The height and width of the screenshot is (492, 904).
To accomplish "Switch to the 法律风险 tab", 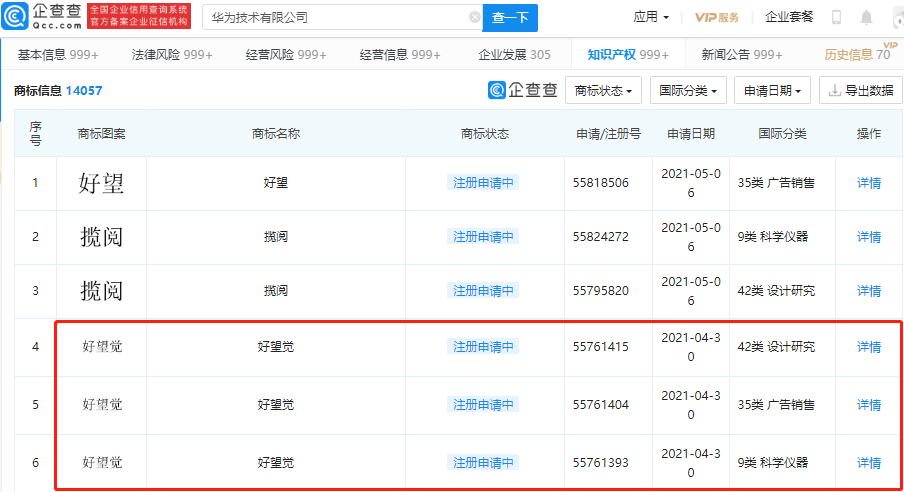I will [x=171, y=55].
